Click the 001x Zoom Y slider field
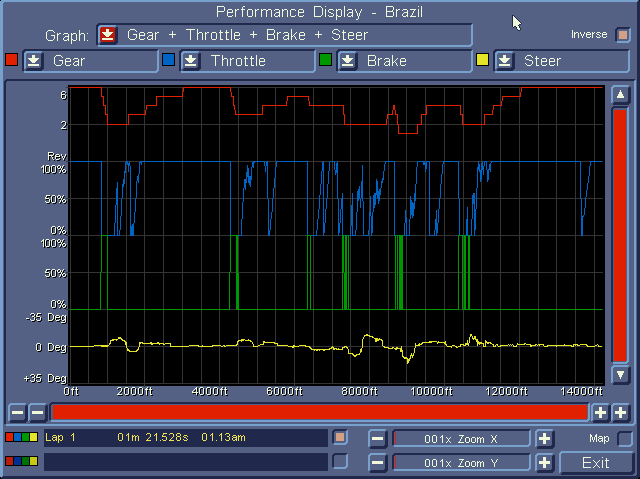Image resolution: width=640 pixels, height=479 pixels. (x=461, y=463)
